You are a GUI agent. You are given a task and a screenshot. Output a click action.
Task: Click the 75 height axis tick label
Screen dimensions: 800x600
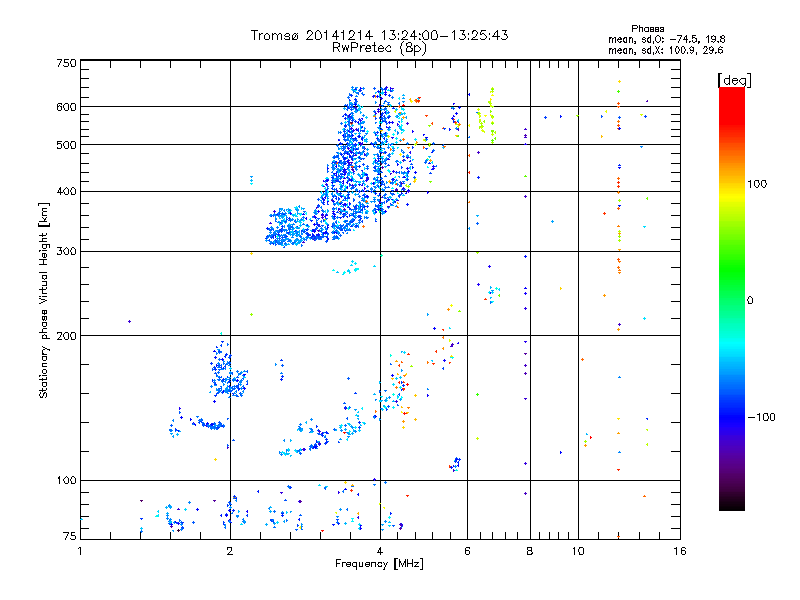click(x=70, y=536)
